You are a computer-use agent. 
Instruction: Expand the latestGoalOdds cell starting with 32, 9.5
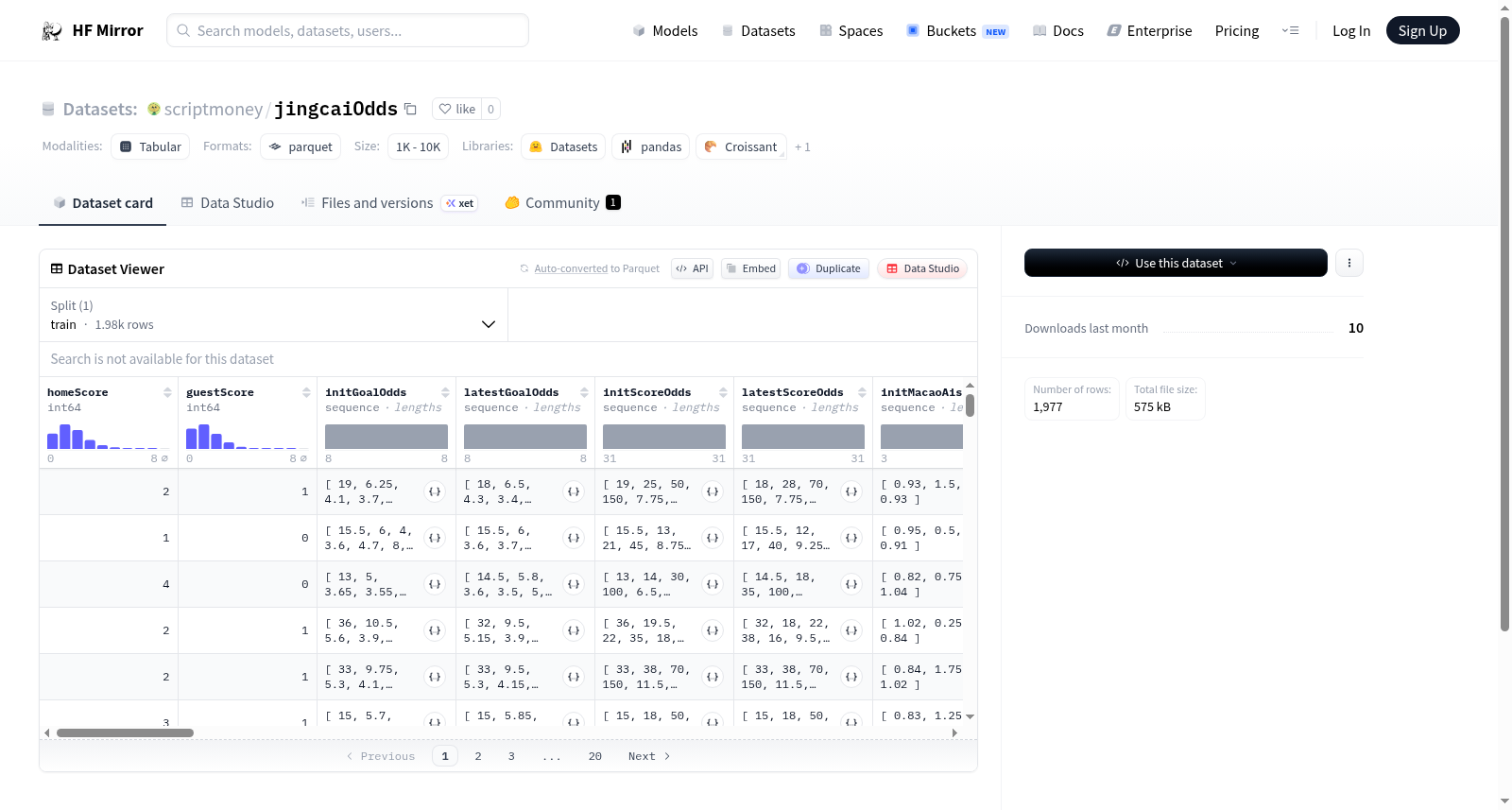pos(574,630)
